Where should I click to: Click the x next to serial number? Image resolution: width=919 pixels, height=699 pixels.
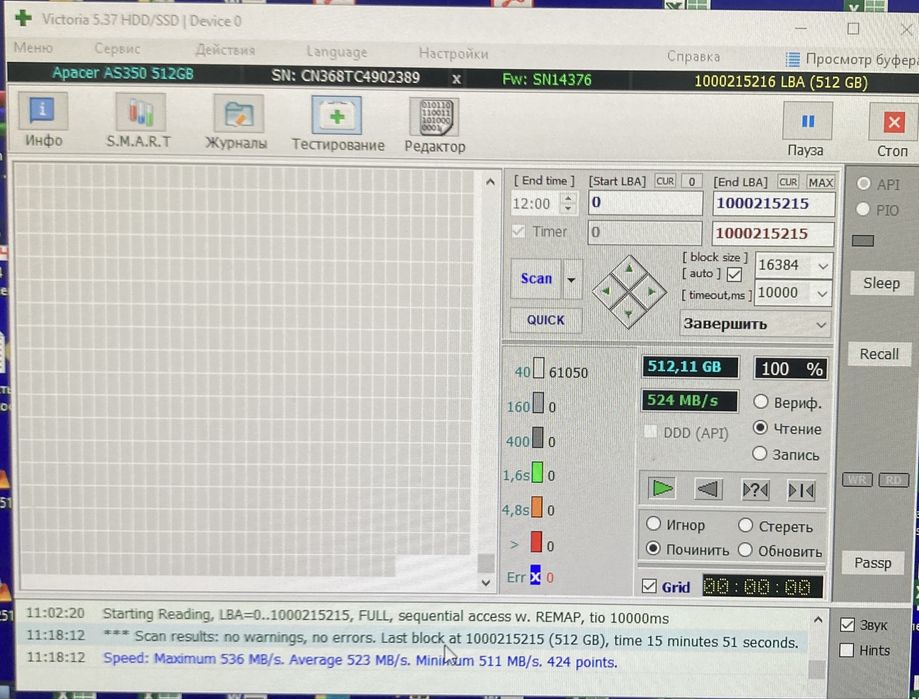click(456, 79)
